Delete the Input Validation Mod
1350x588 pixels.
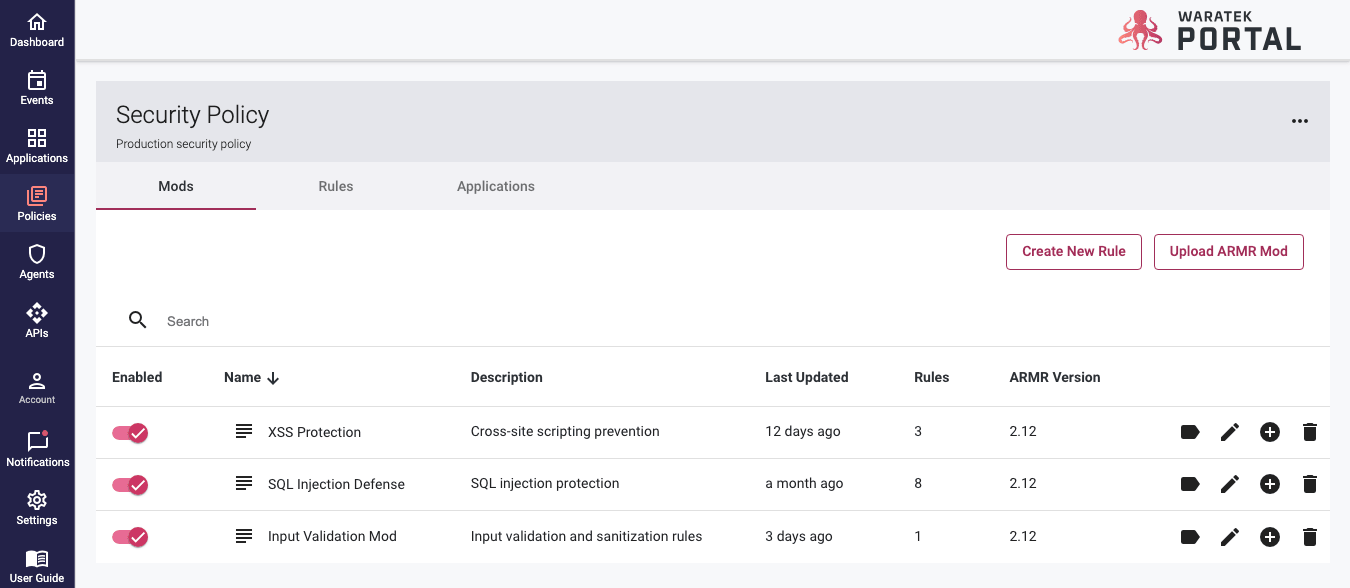pos(1309,537)
